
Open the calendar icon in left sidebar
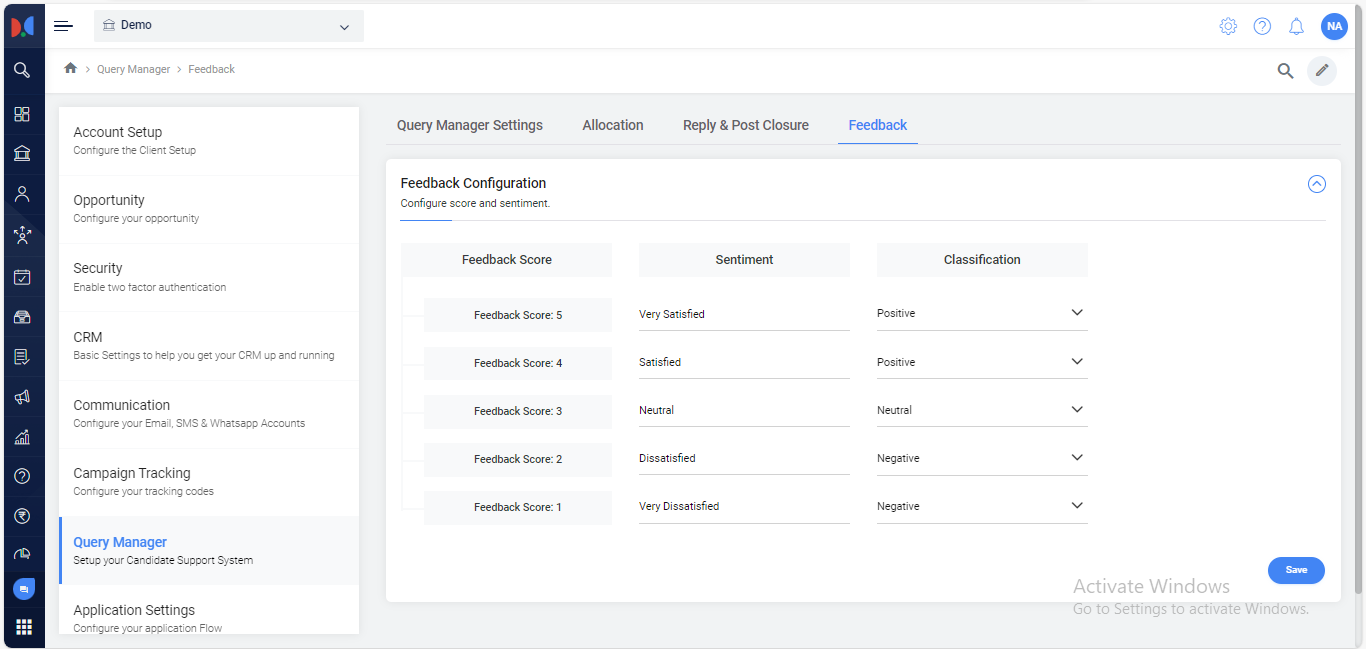point(22,277)
